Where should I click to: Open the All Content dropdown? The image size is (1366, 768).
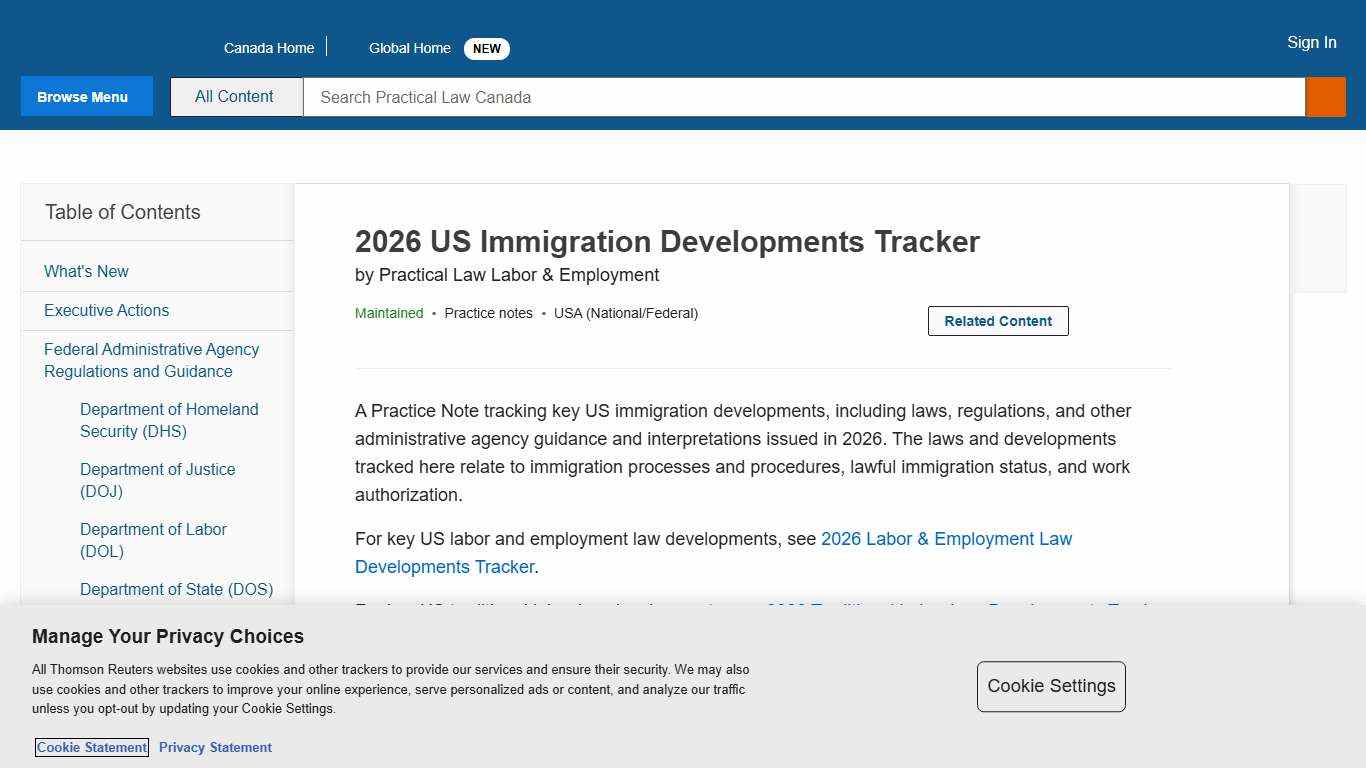[x=235, y=96]
